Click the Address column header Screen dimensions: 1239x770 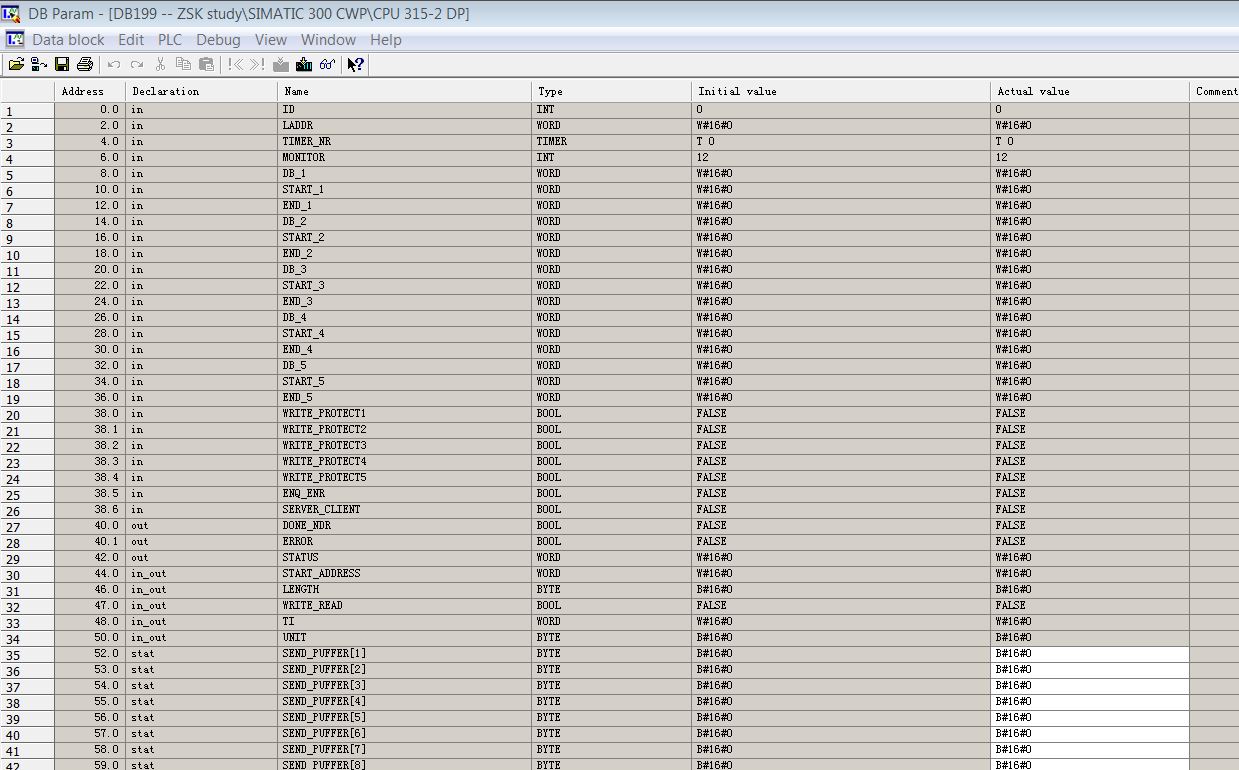point(90,91)
